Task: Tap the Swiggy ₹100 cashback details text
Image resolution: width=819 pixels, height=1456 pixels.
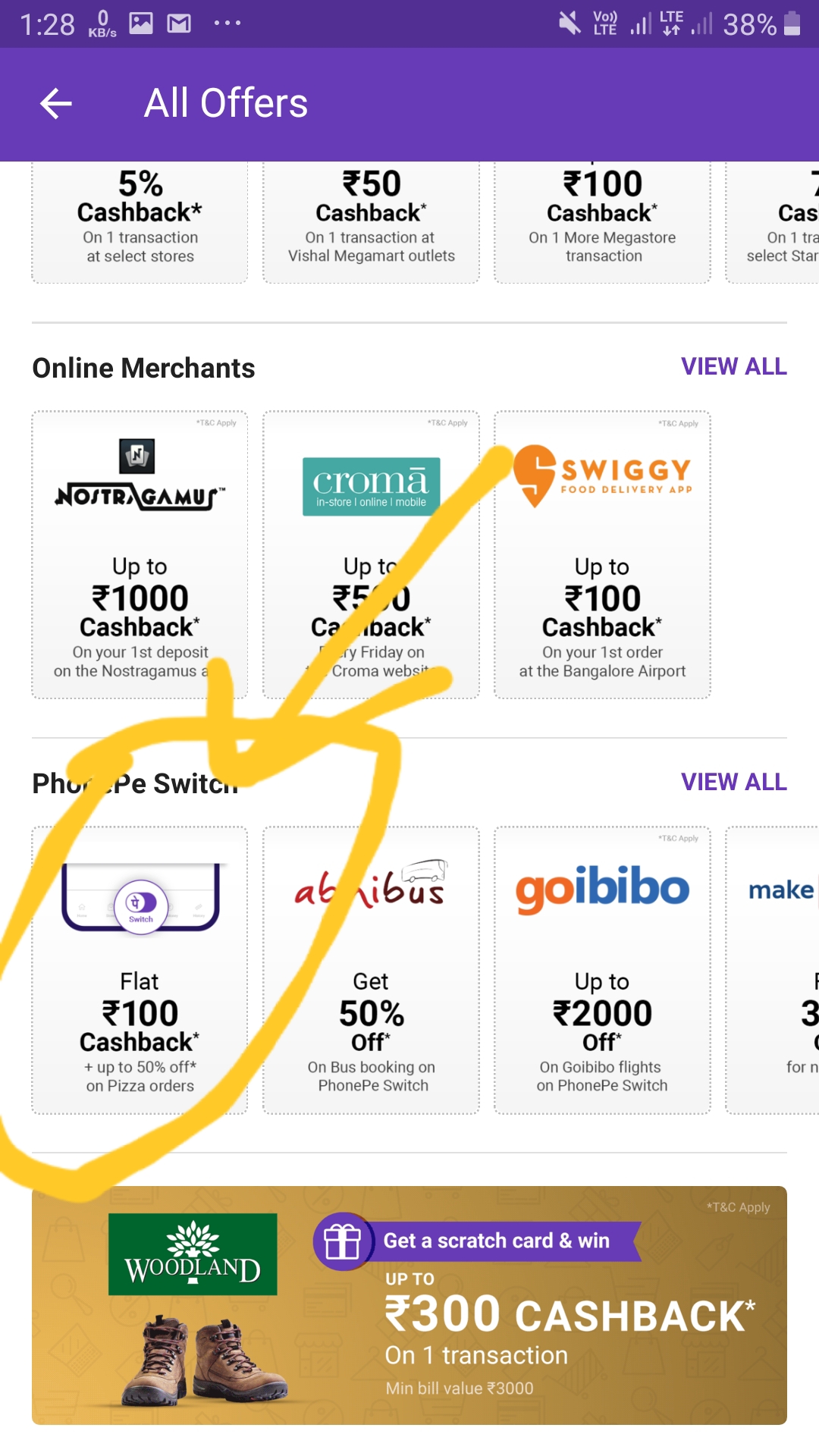Action: 602,661
